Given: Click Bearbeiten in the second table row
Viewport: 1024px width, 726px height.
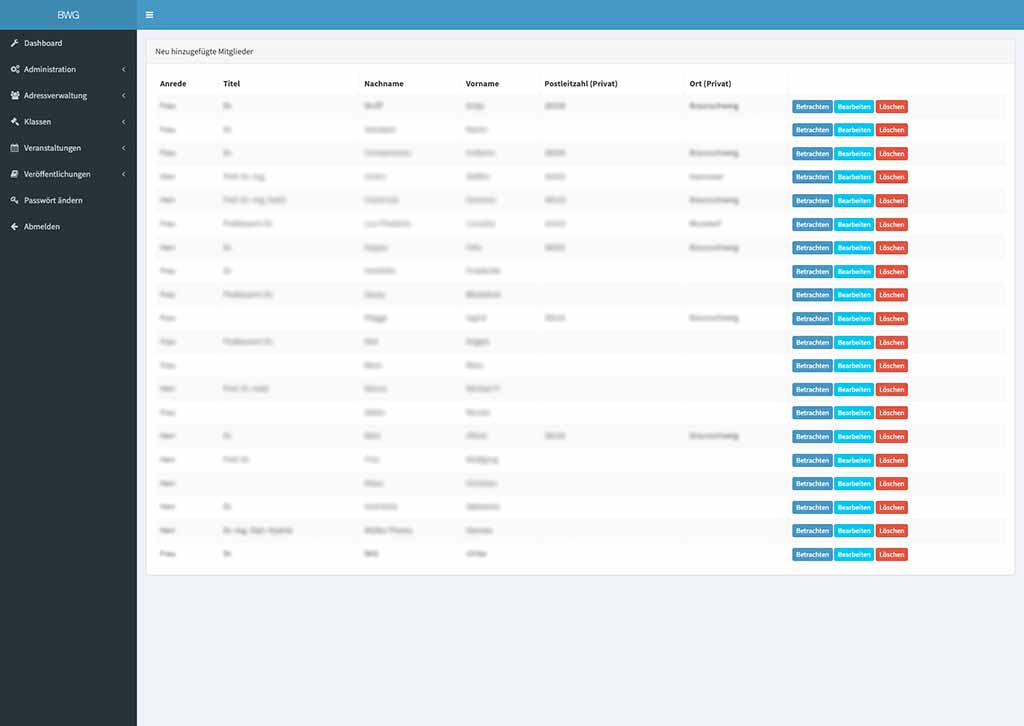Looking at the screenshot, I should pyautogui.click(x=854, y=130).
